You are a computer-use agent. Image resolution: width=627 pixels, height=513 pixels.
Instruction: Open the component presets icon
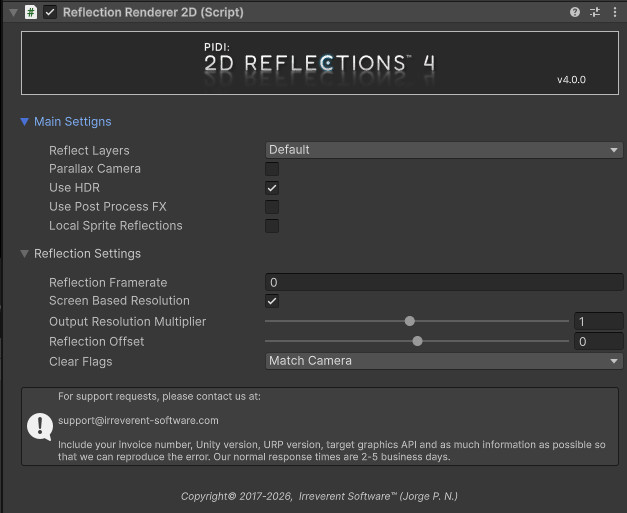tap(595, 12)
